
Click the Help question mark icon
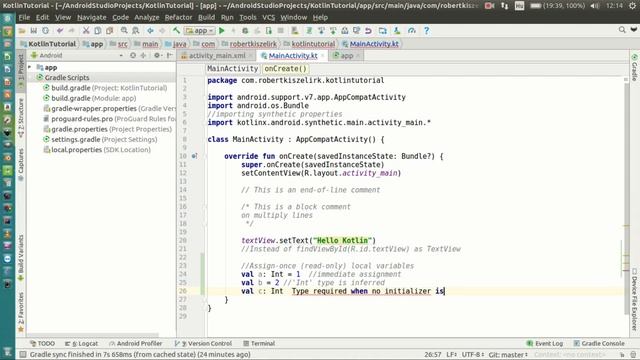point(426,31)
